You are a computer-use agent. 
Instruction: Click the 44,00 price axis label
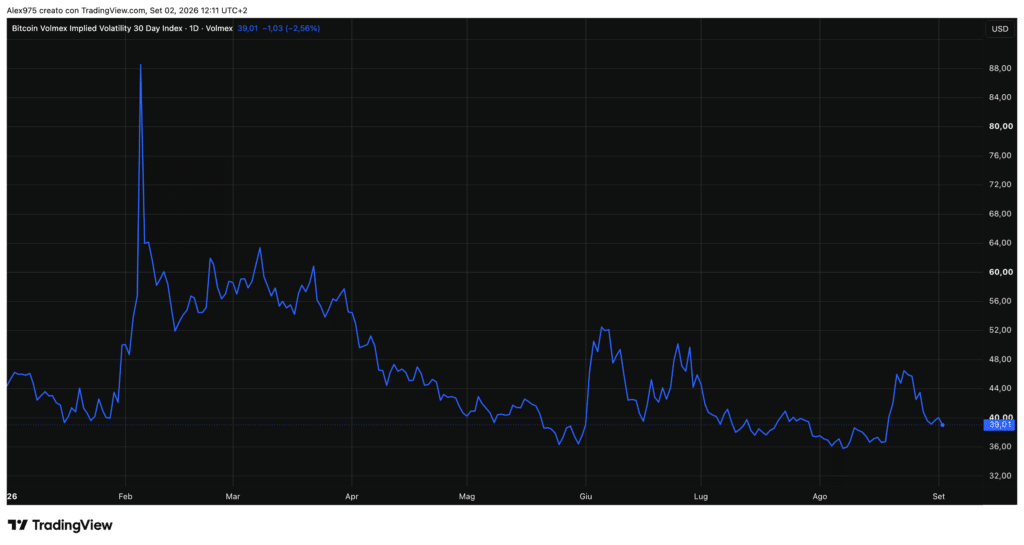pyautogui.click(x=1000, y=388)
